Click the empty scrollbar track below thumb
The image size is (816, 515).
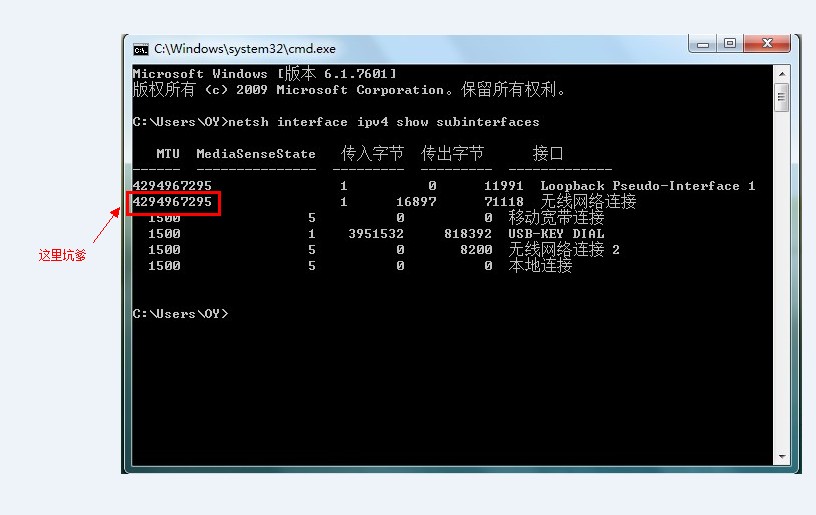click(x=782, y=281)
